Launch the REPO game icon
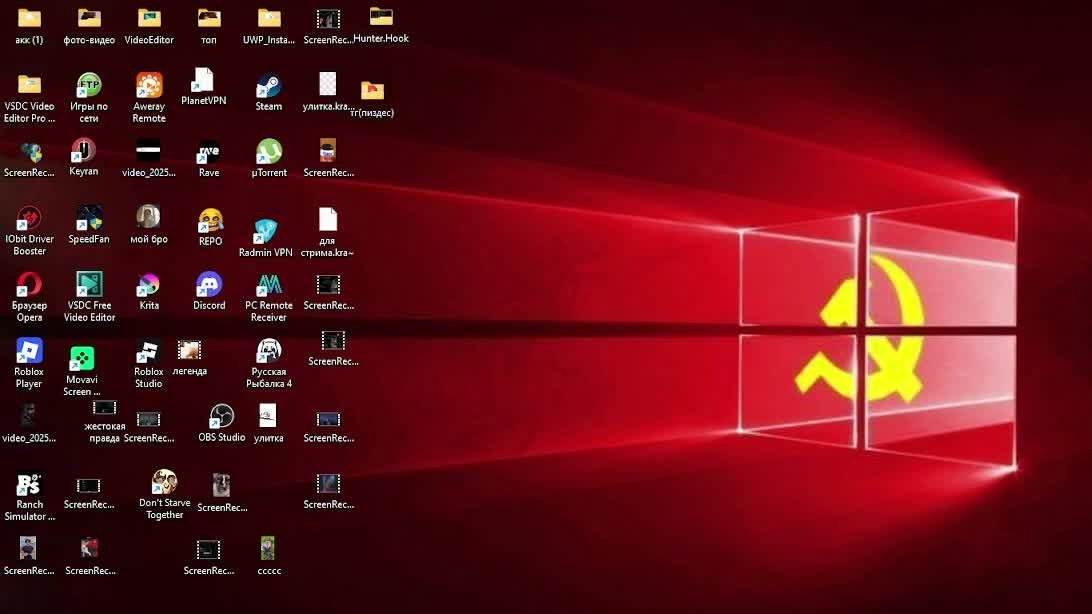 coord(210,221)
